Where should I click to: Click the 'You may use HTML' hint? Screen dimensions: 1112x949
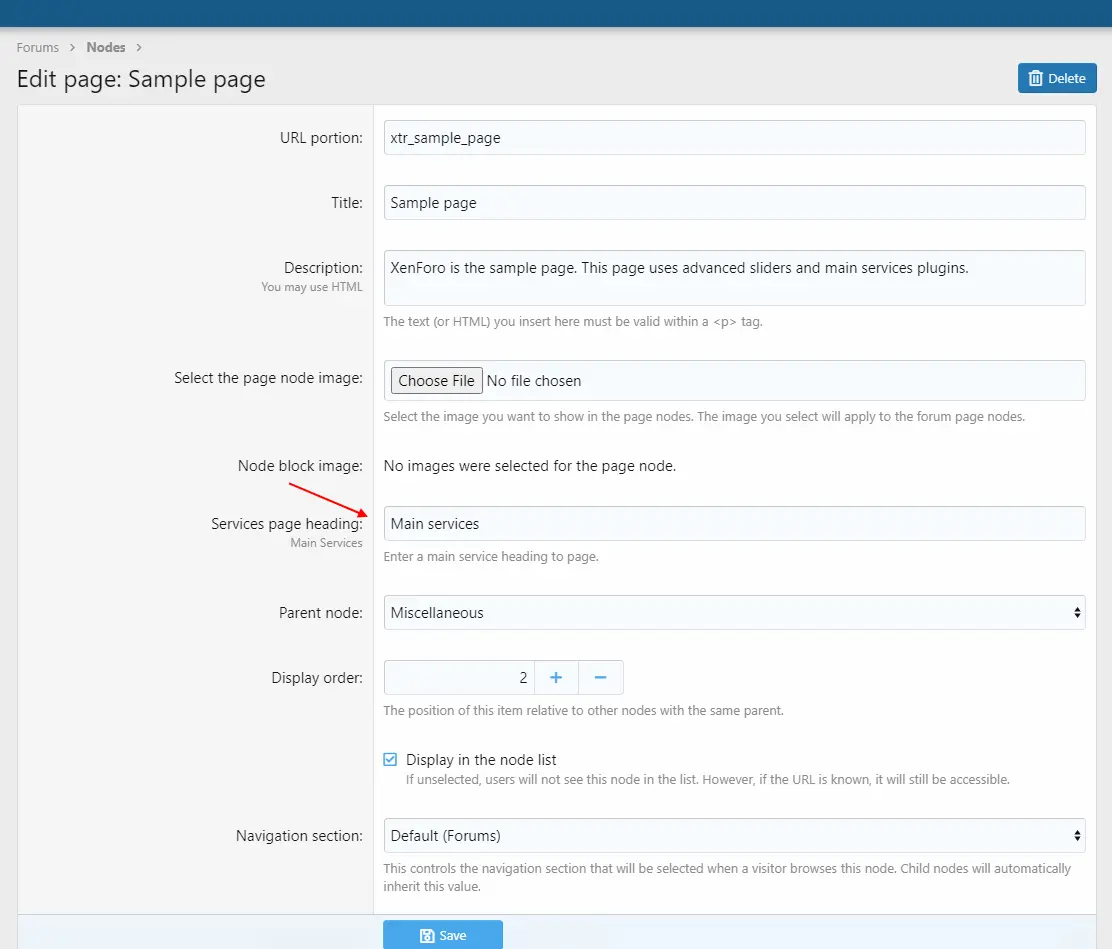311,287
